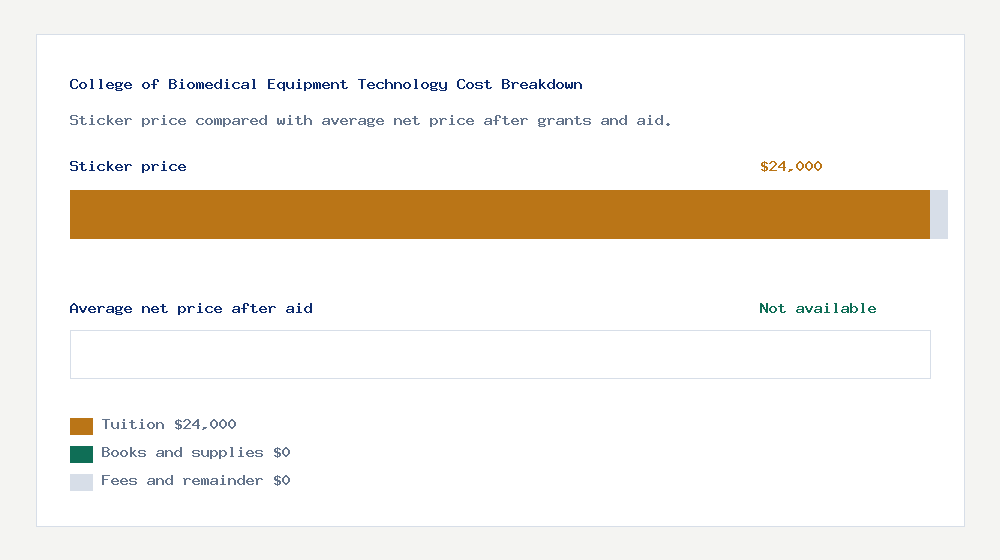The image size is (1000, 560).
Task: Click the green Books and supplies swatch
Action: coord(81,454)
